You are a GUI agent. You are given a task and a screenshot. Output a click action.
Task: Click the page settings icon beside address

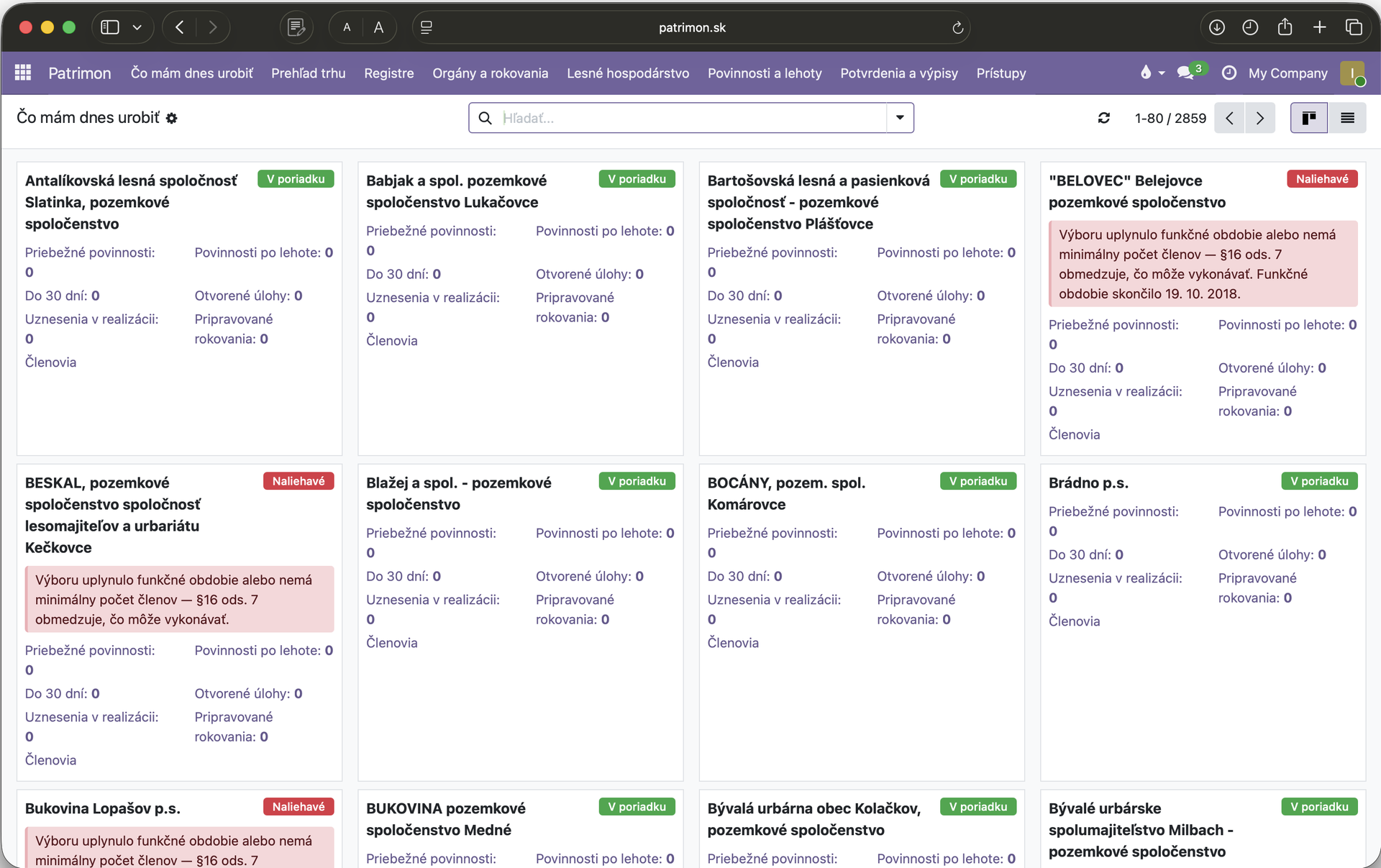point(427,27)
